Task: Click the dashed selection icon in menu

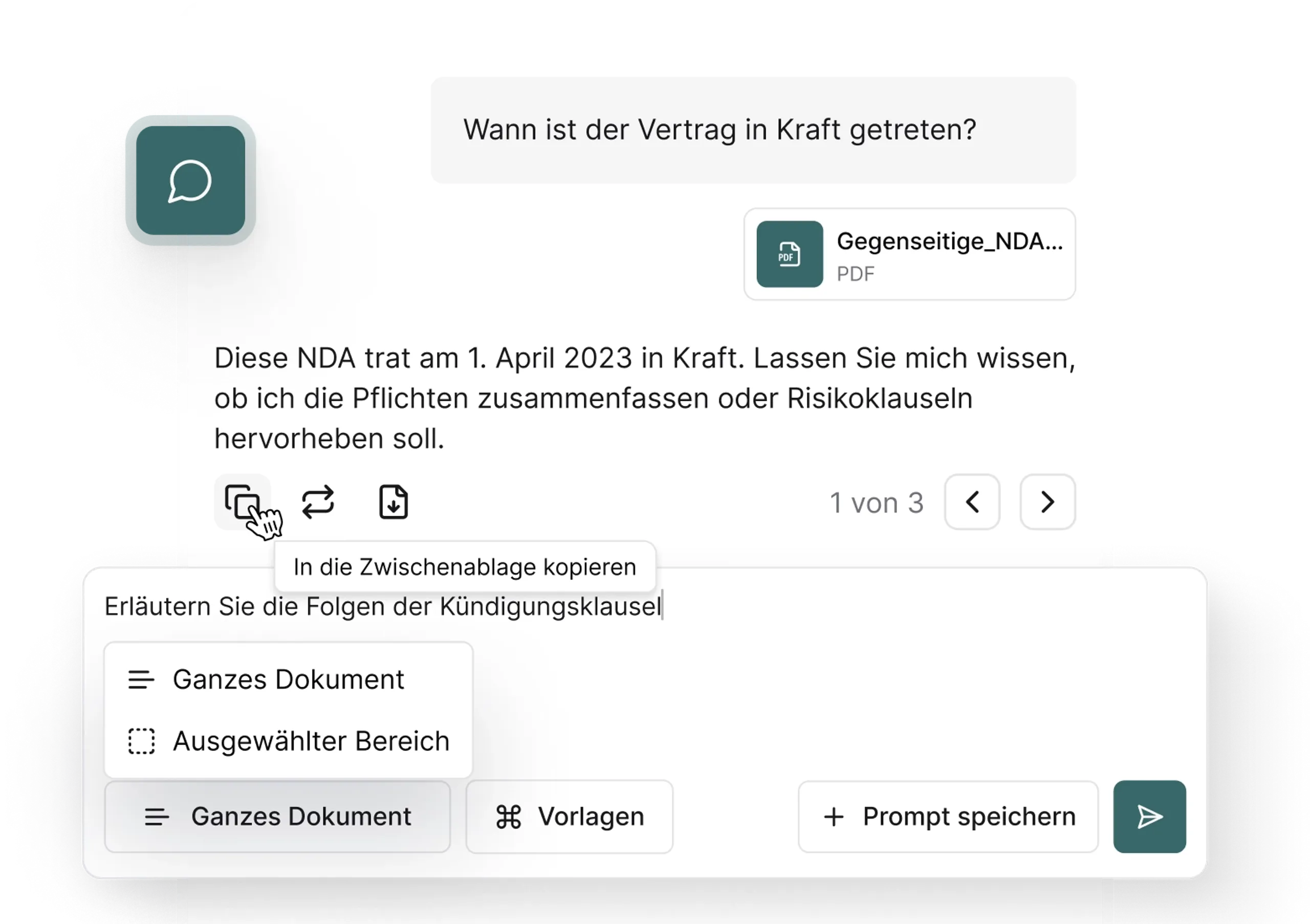Action: [x=141, y=741]
